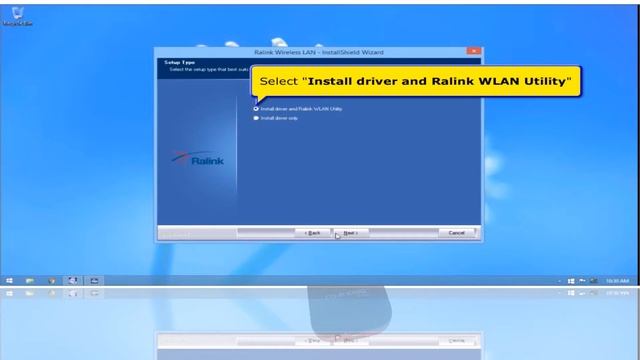
Task: Choose the Install driver only radio button
Action: 256,118
